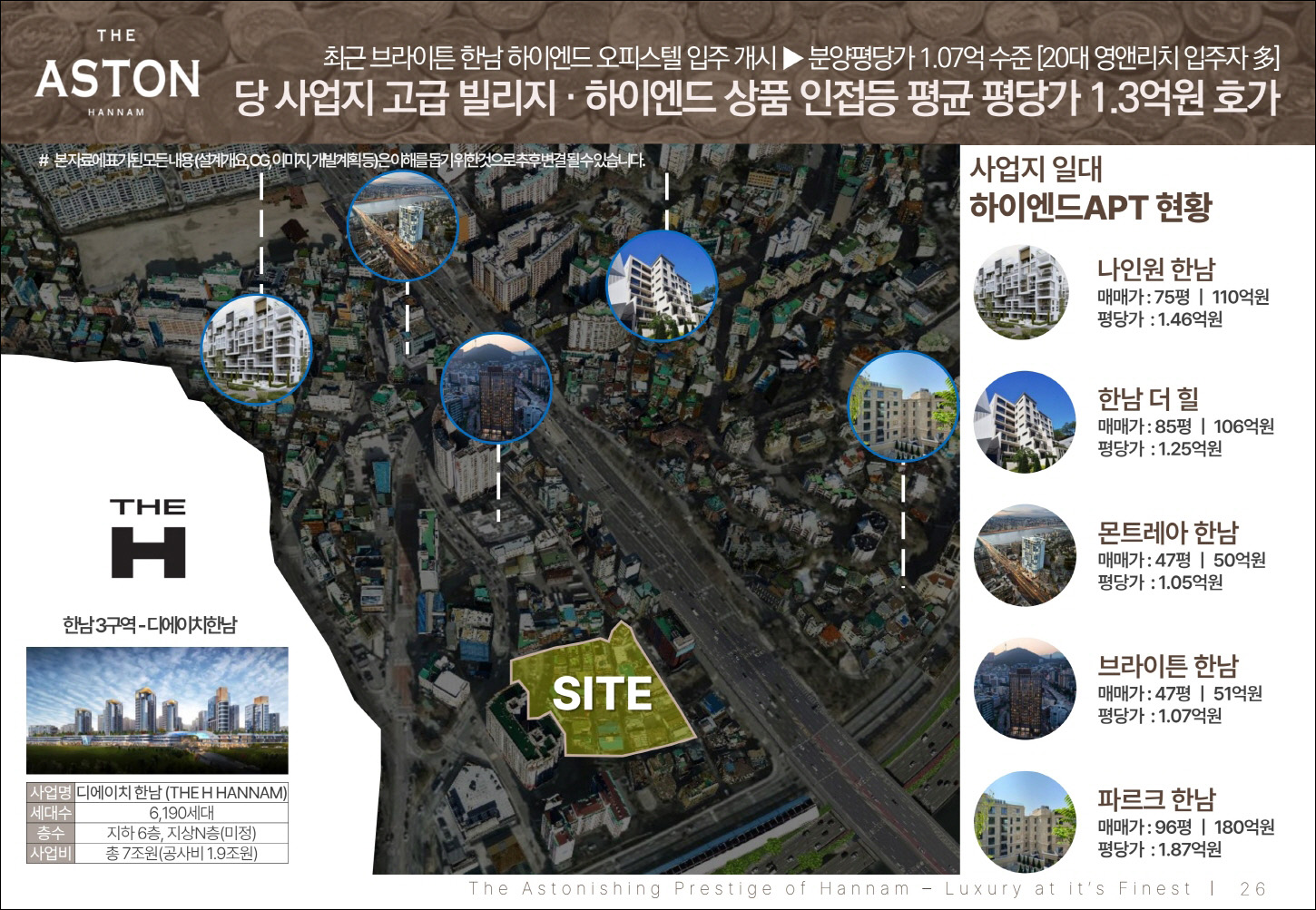1316x910 pixels.
Task: Select headline starting 당 사업지 고급 빌리지
Action: [758, 98]
